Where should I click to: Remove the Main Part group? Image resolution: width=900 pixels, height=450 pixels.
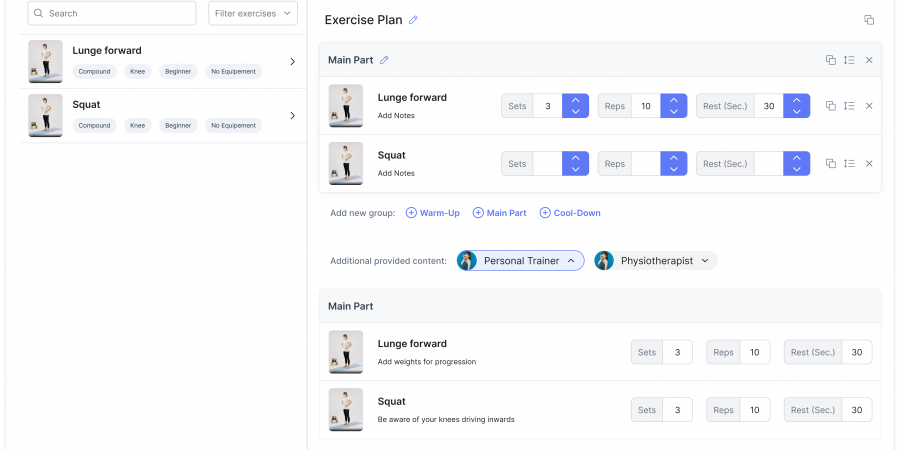tap(869, 60)
